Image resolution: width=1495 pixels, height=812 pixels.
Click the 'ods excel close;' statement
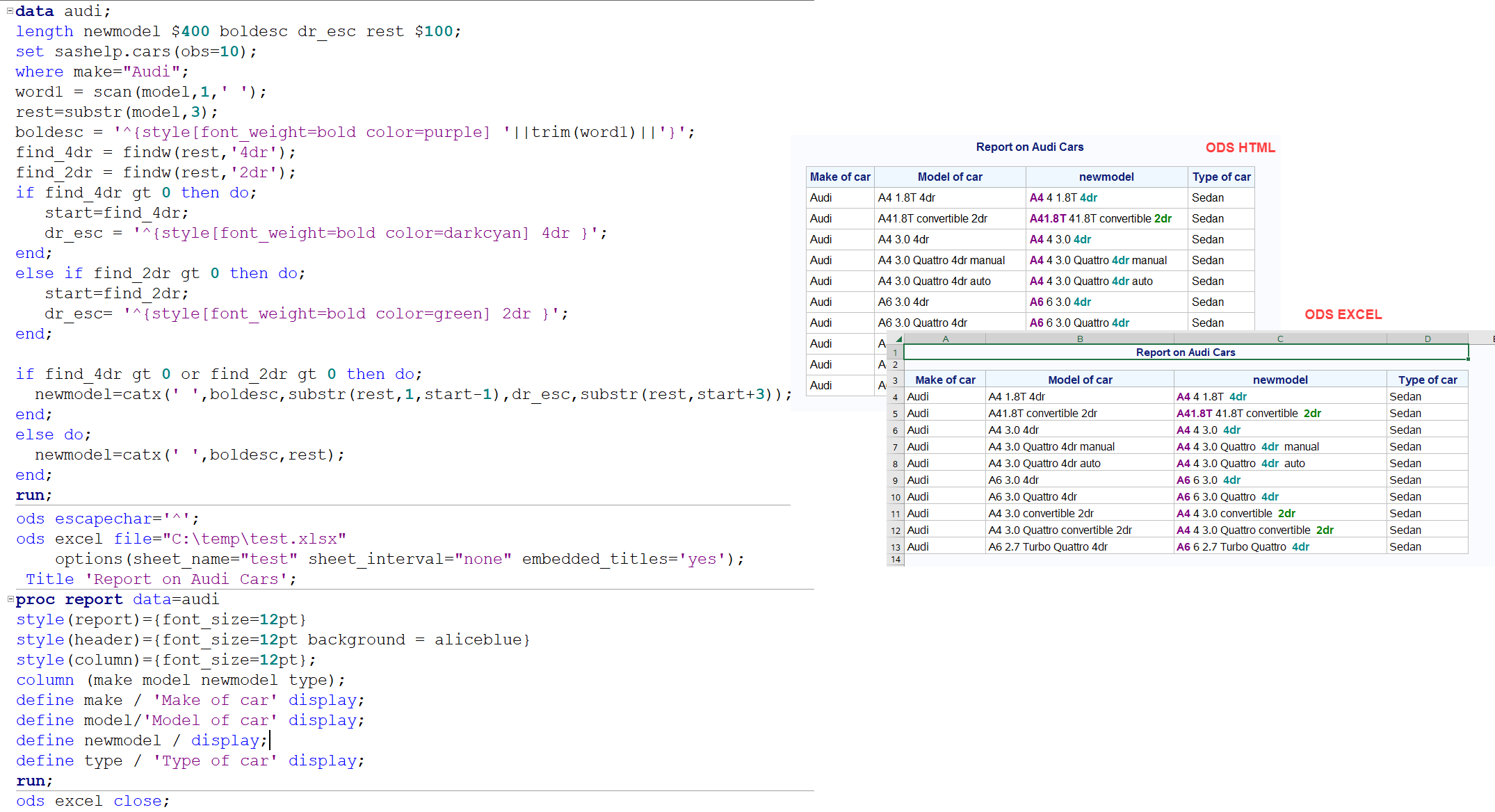[x=92, y=801]
